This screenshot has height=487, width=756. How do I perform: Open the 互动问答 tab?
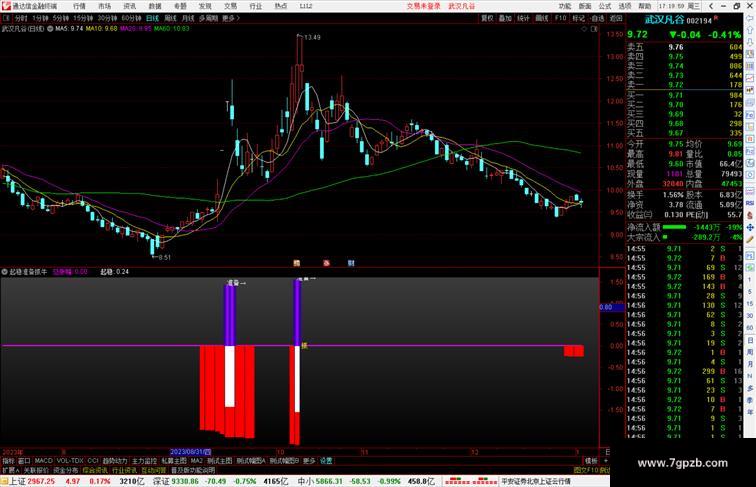(x=154, y=470)
